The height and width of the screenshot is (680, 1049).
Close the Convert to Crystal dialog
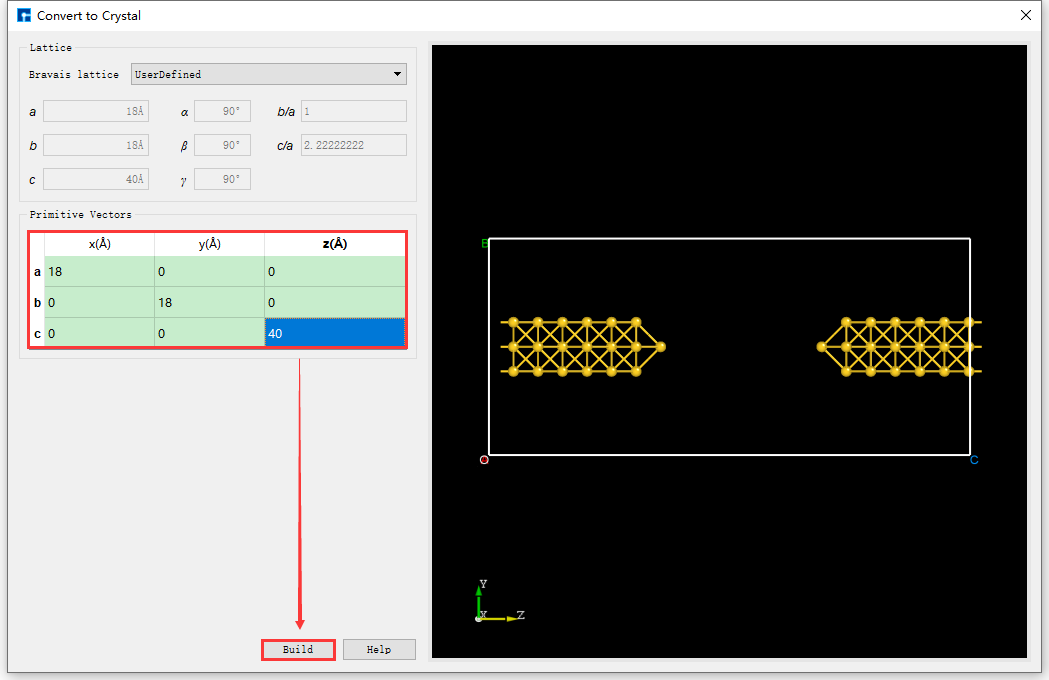1025,15
